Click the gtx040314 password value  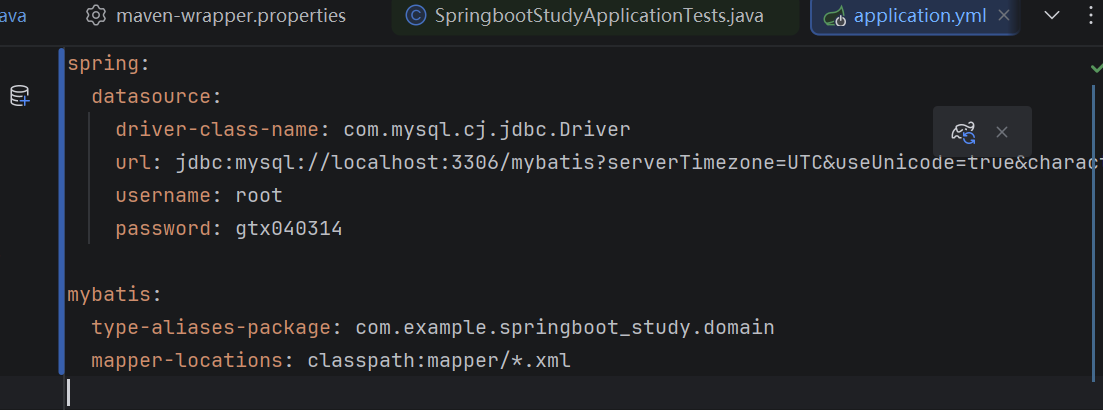pyautogui.click(x=289, y=229)
